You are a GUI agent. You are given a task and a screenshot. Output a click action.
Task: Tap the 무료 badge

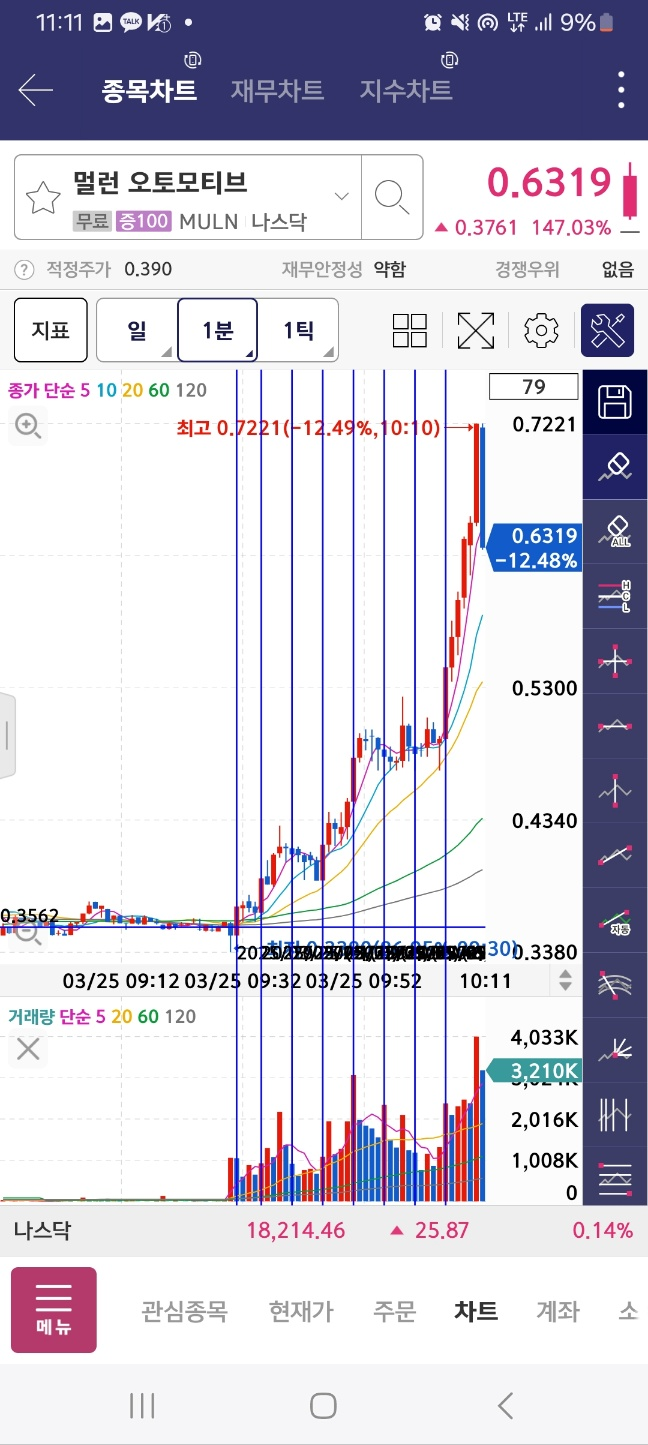(92, 221)
